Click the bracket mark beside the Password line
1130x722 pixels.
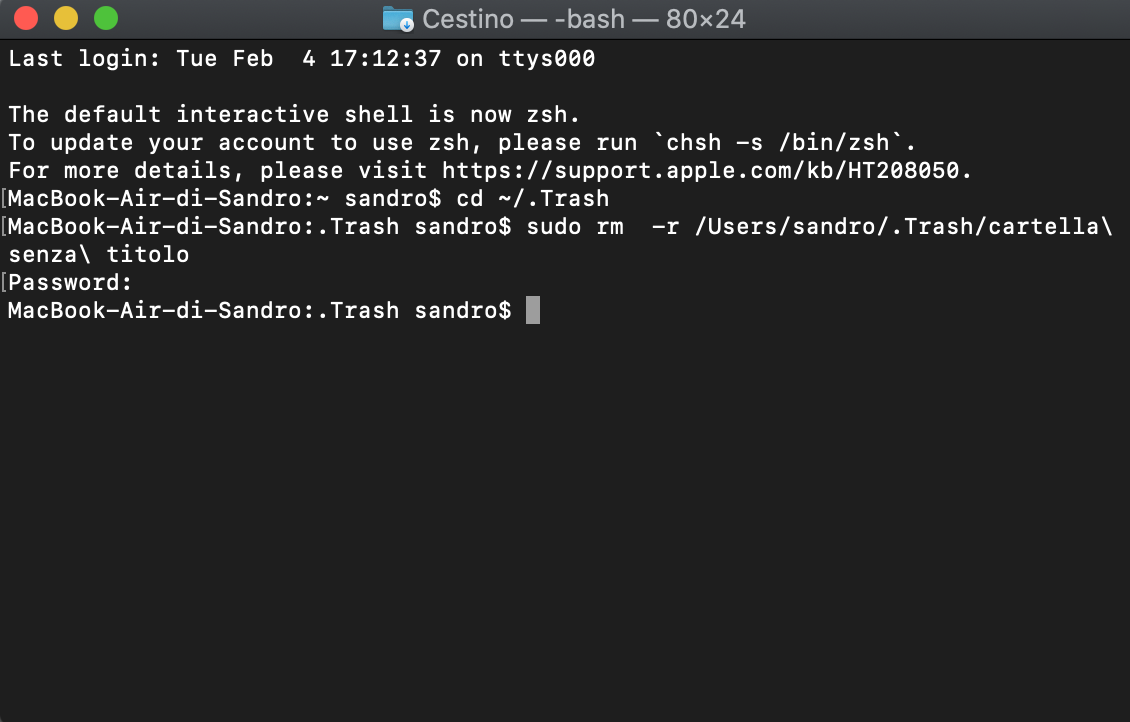tap(4, 282)
